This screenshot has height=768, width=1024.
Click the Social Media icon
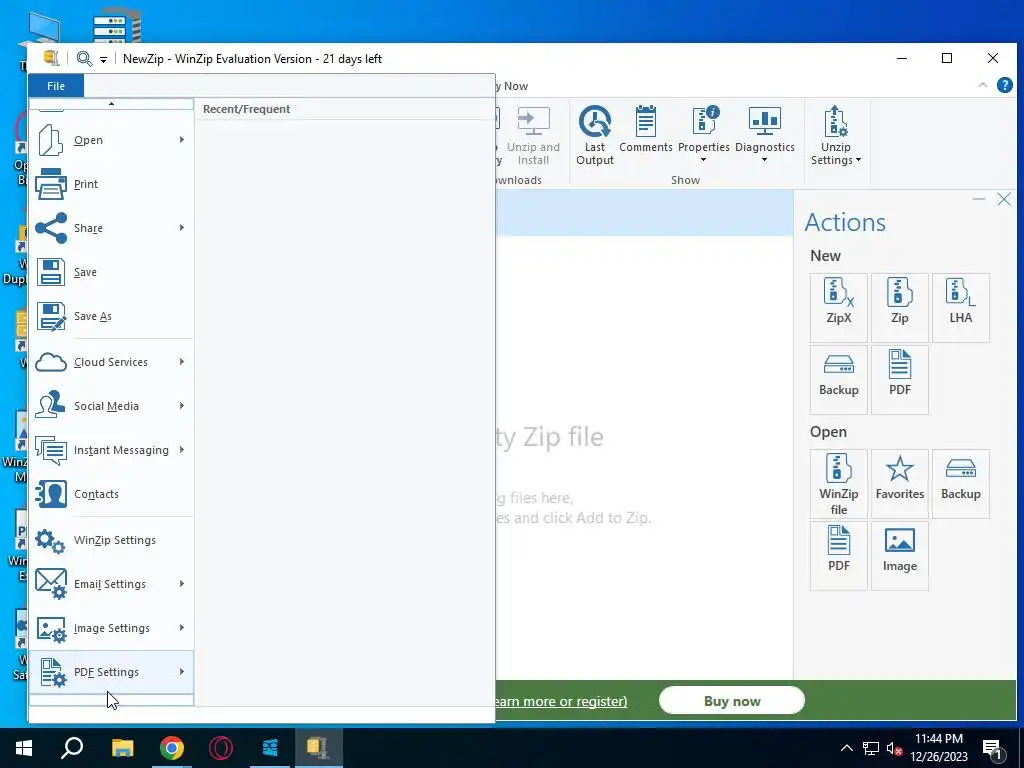point(50,406)
